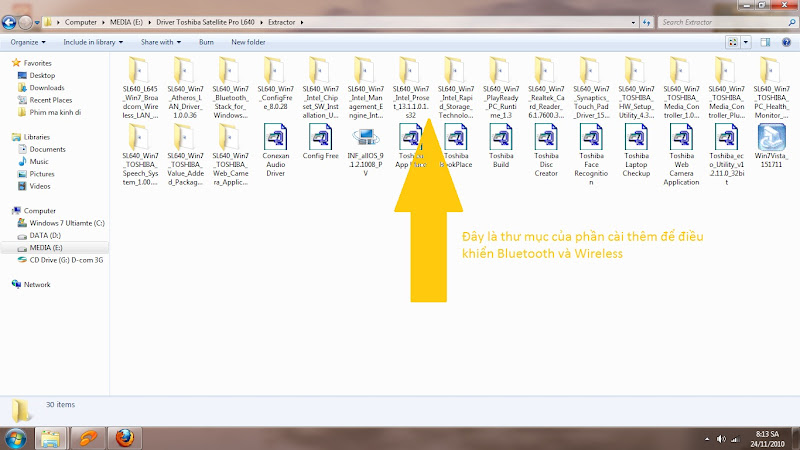Select the Win7Vista_151711 file
Image resolution: width=800 pixels, height=450 pixels.
pos(771,146)
